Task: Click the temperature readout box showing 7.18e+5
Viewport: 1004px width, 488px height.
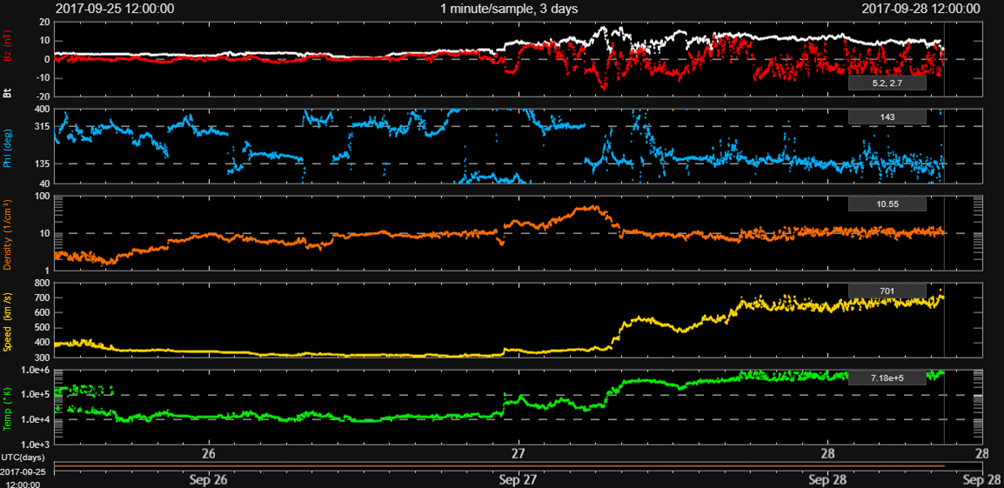Action: pos(887,378)
